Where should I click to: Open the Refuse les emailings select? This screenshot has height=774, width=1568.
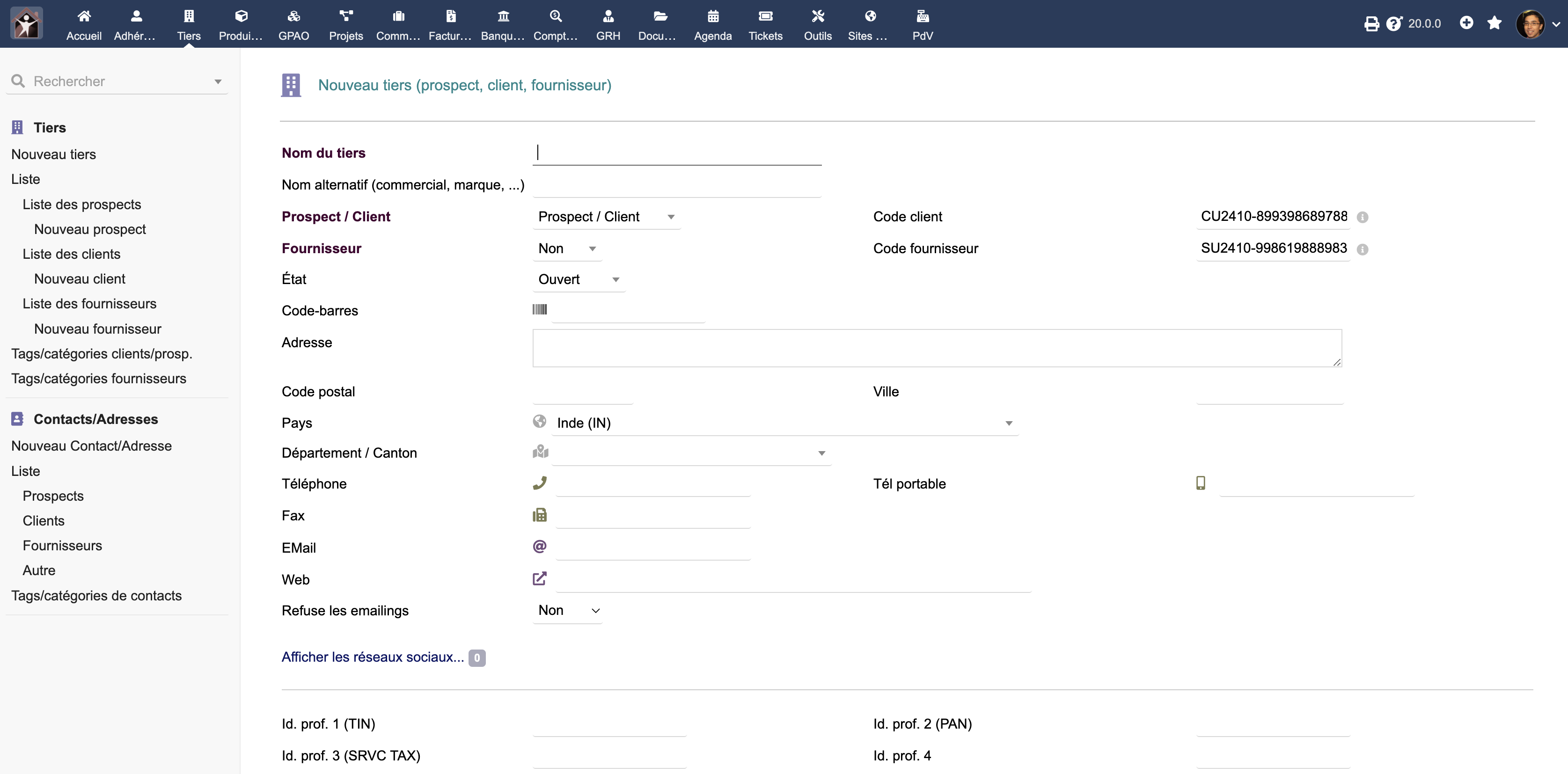click(x=568, y=610)
